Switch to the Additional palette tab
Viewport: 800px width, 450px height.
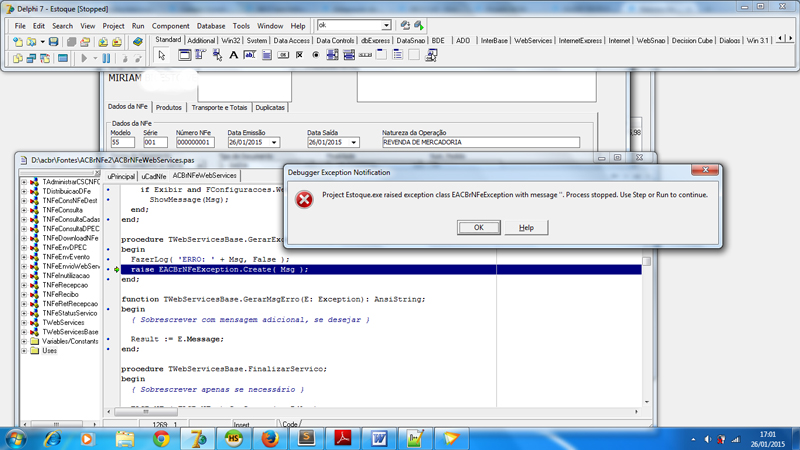201,40
